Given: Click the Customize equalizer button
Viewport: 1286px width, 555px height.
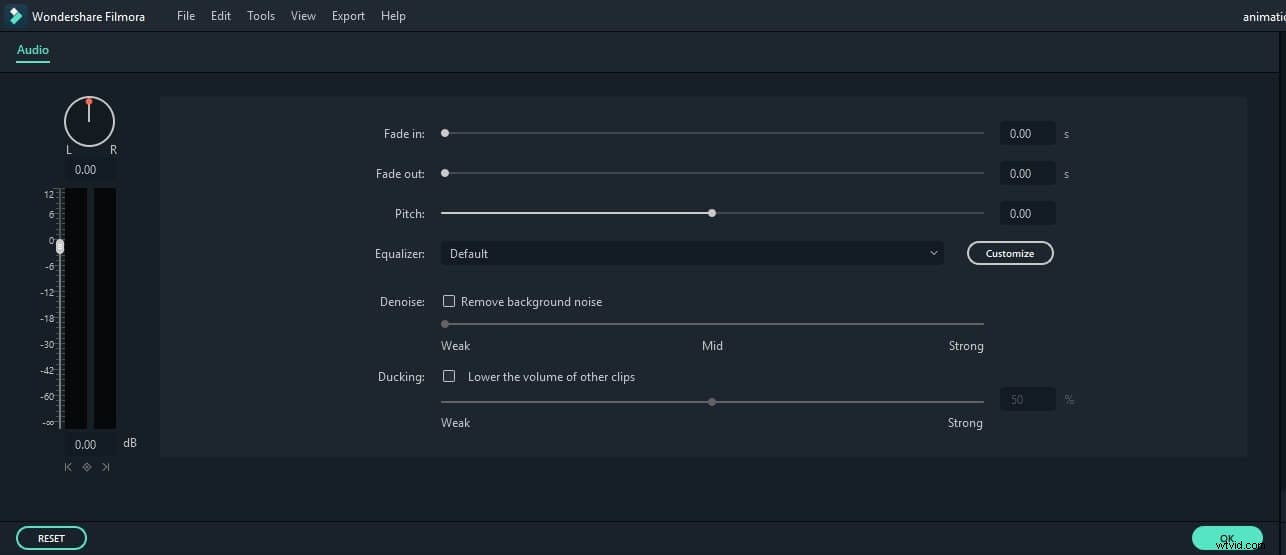Looking at the screenshot, I should 1010,254.
